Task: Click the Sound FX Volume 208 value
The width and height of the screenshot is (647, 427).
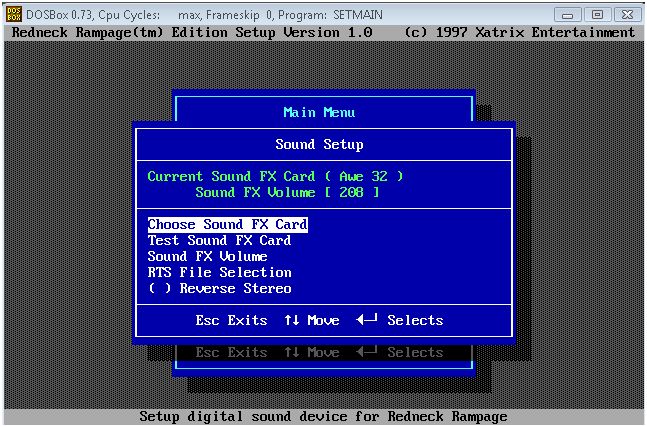Action: (352, 193)
